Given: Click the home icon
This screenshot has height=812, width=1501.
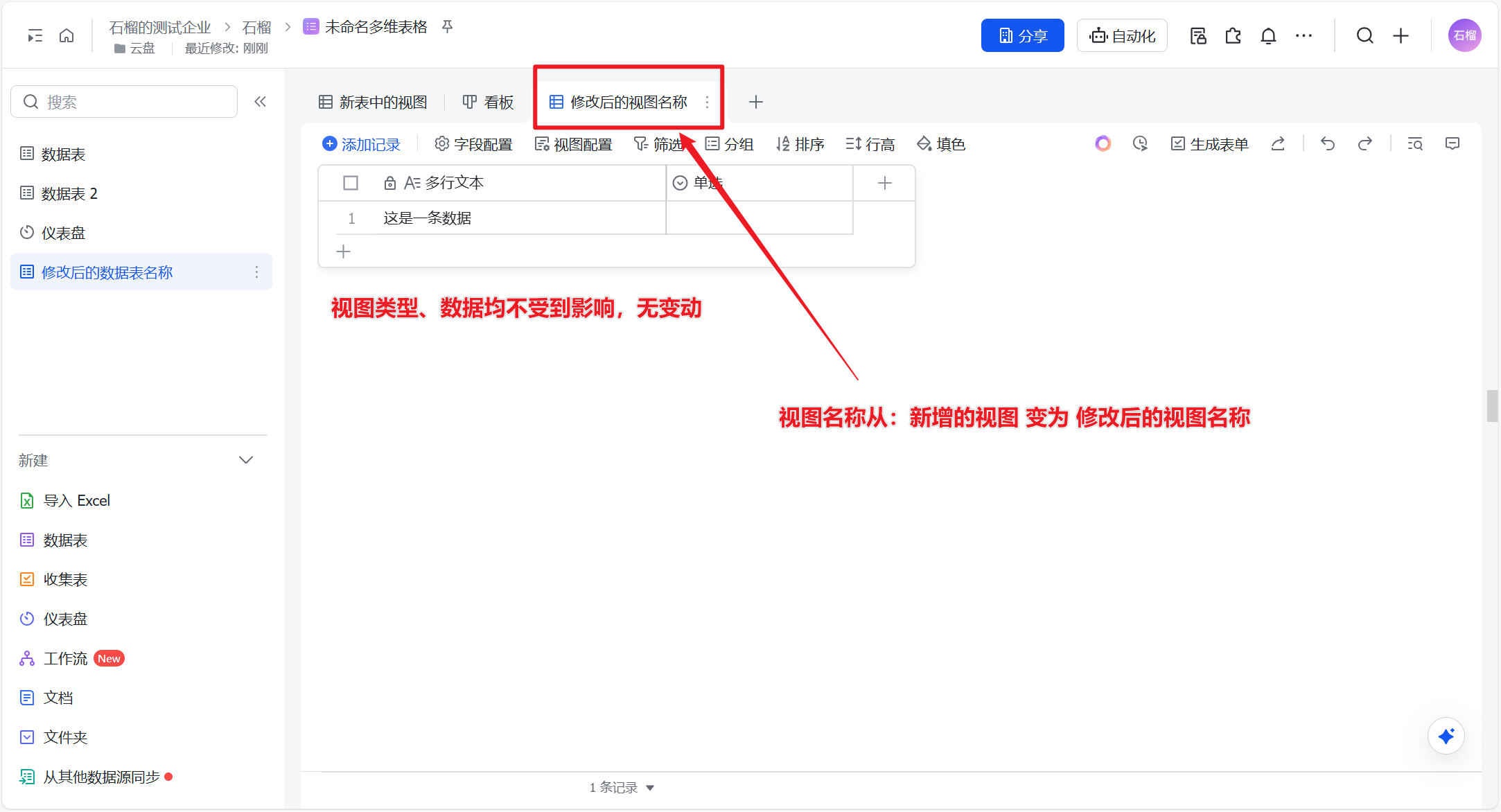Looking at the screenshot, I should (67, 36).
